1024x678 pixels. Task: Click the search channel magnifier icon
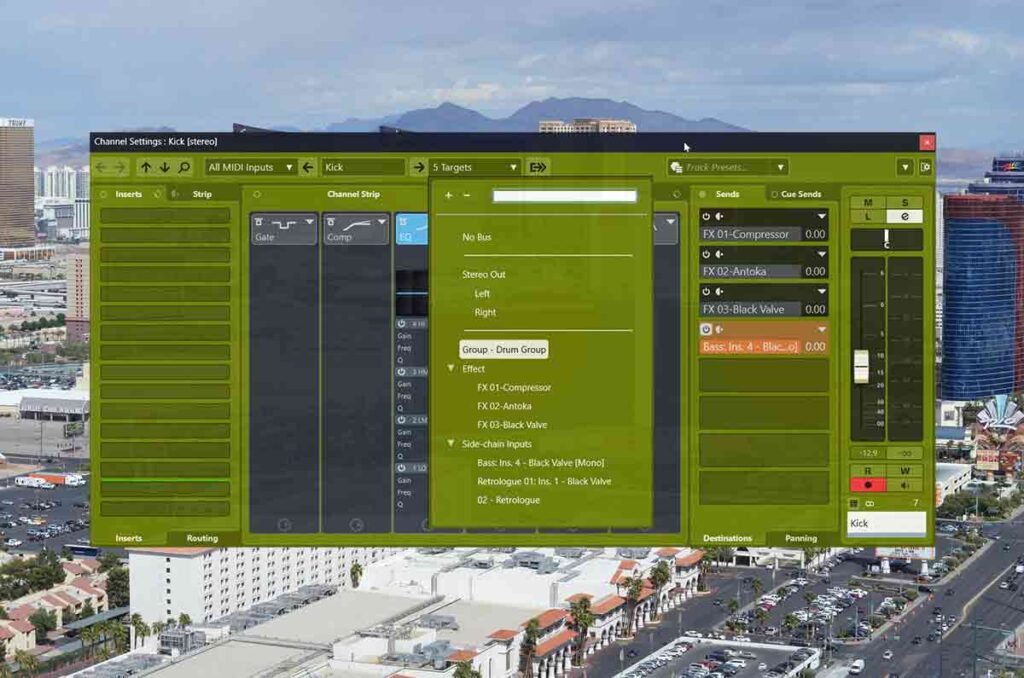(185, 167)
